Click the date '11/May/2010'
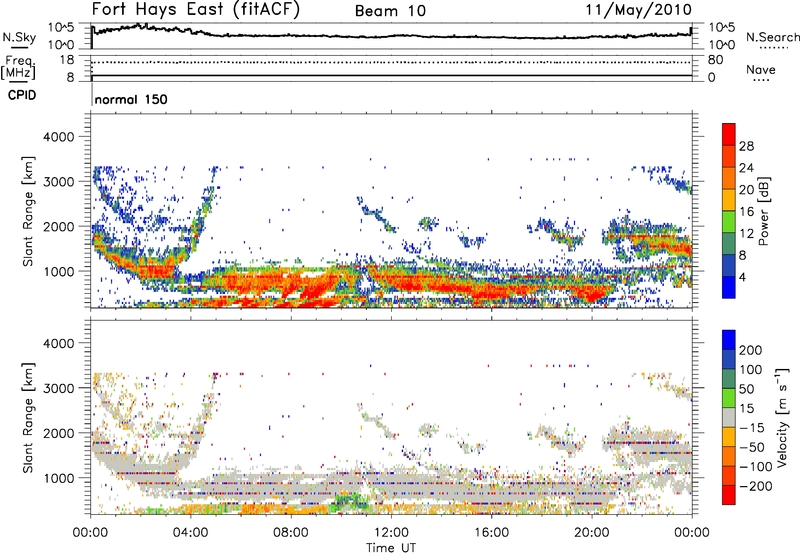The height and width of the screenshot is (554, 800). (639, 10)
